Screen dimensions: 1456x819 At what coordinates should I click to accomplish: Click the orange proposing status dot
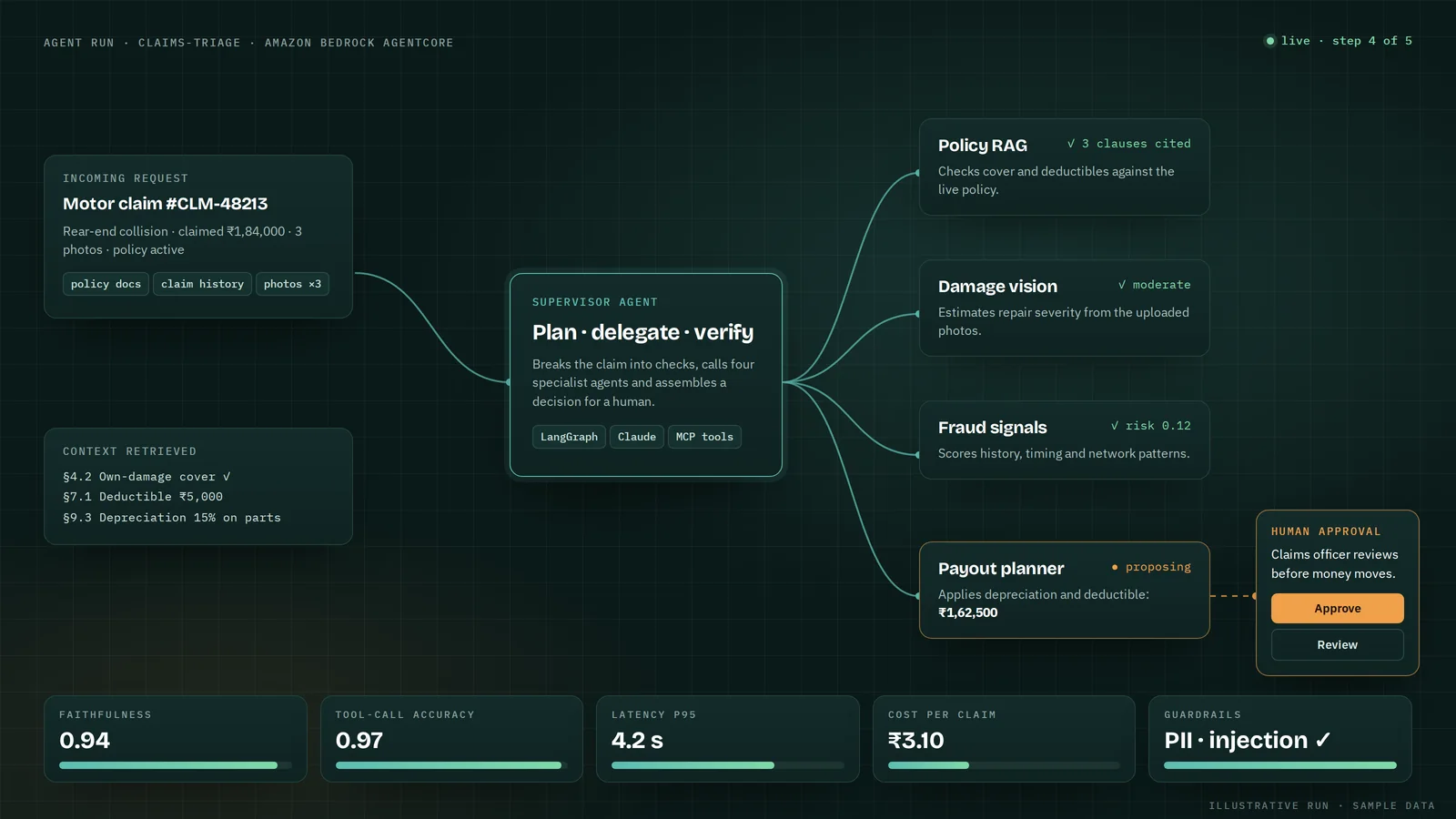click(1115, 567)
